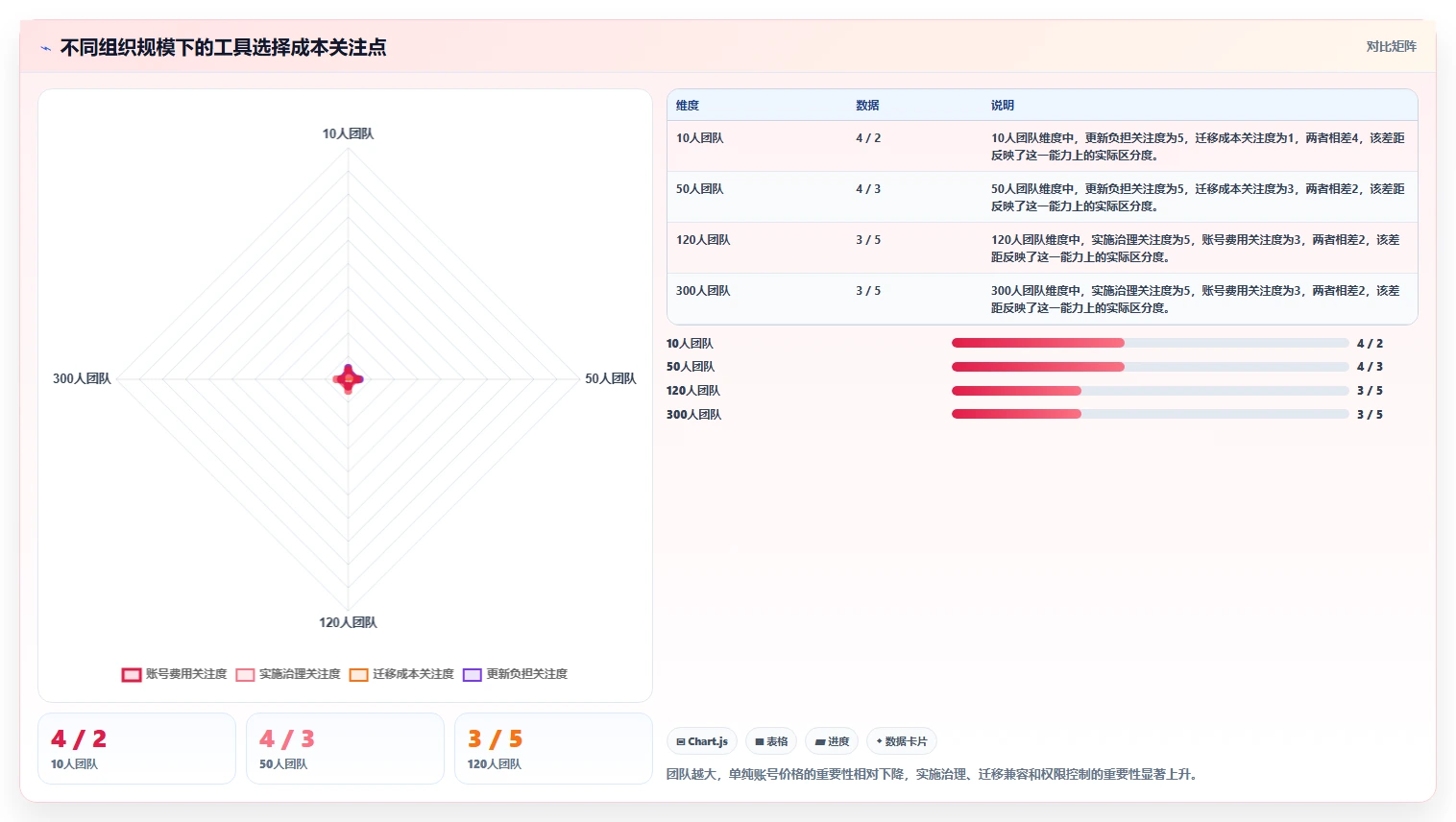Click the 3 / 5 value in 300人团队 table row
Image resolution: width=1456 pixels, height=822 pixels.
pyautogui.click(x=868, y=291)
